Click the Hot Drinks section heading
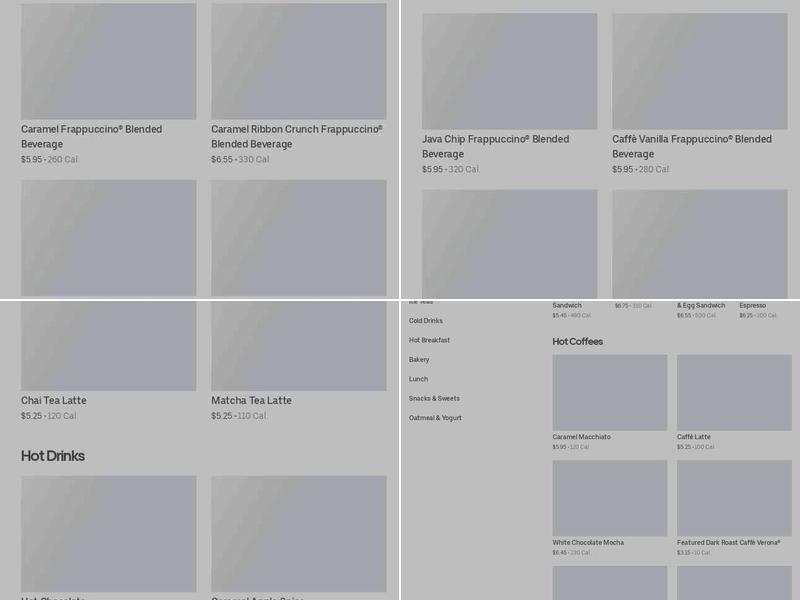Image resolution: width=800 pixels, height=600 pixels. click(53, 456)
